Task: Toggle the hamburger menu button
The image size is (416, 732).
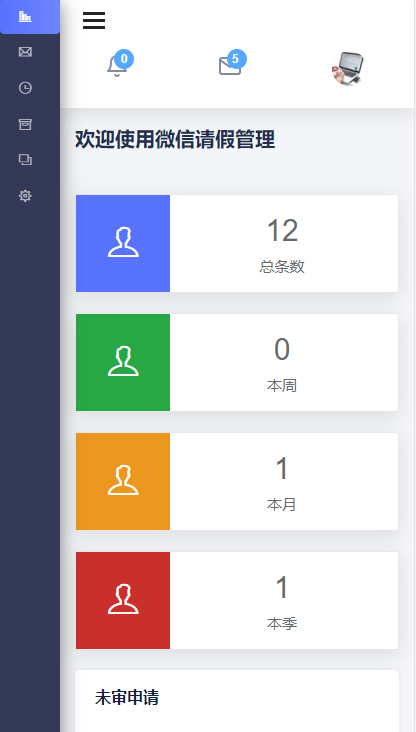Action: 94,21
